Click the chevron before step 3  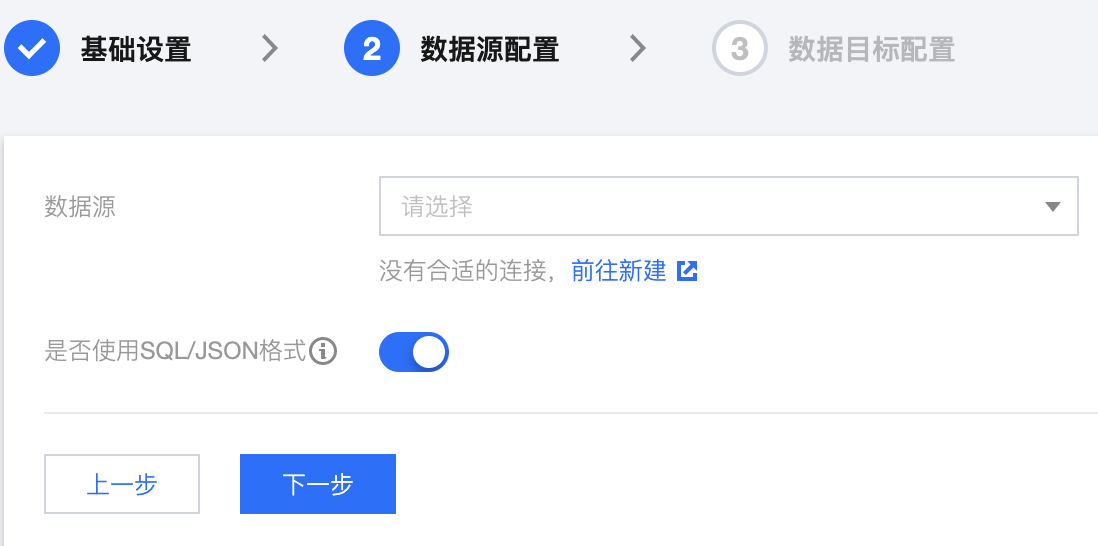tap(637, 48)
